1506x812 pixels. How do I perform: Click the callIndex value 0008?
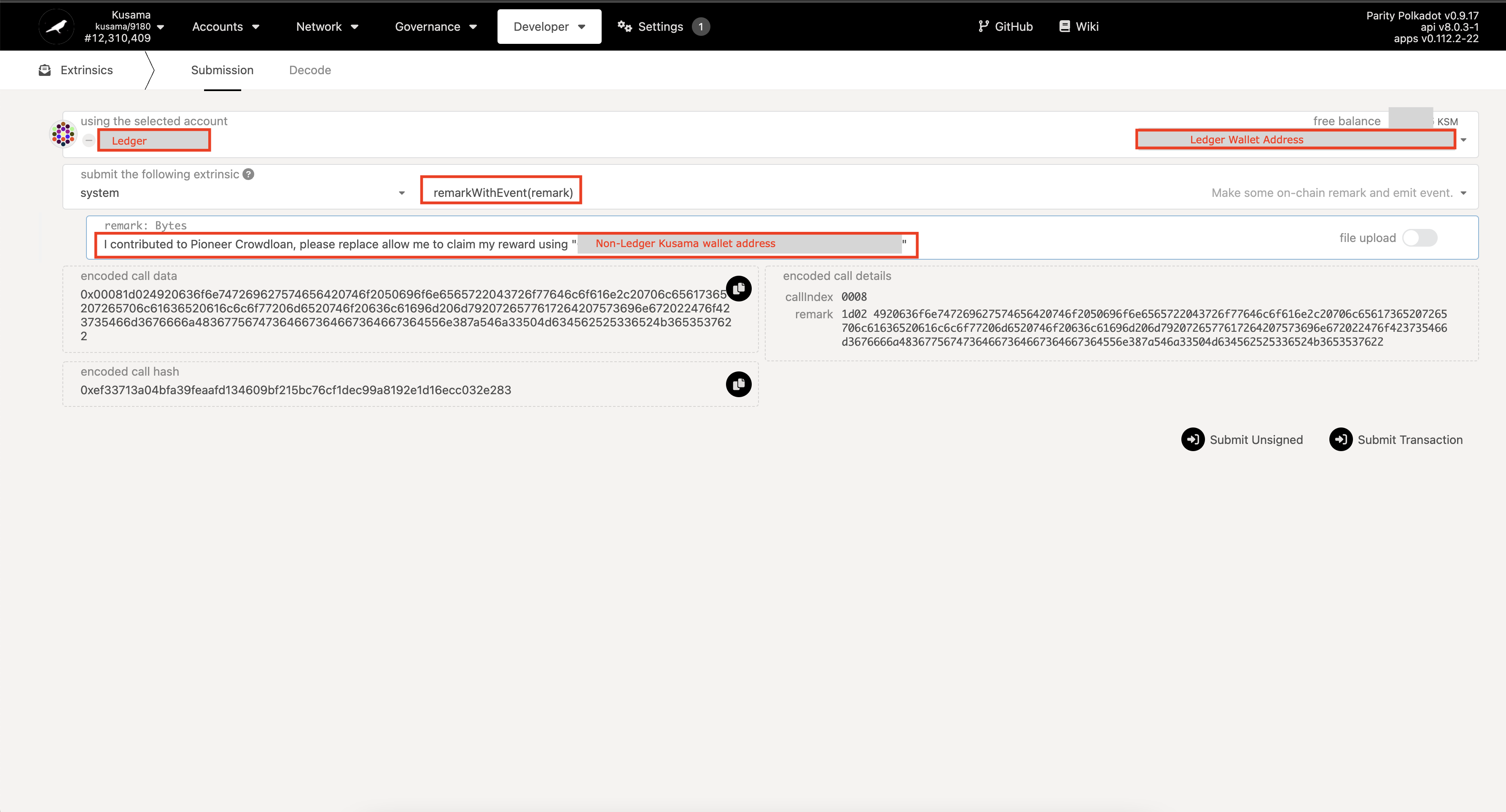854,297
